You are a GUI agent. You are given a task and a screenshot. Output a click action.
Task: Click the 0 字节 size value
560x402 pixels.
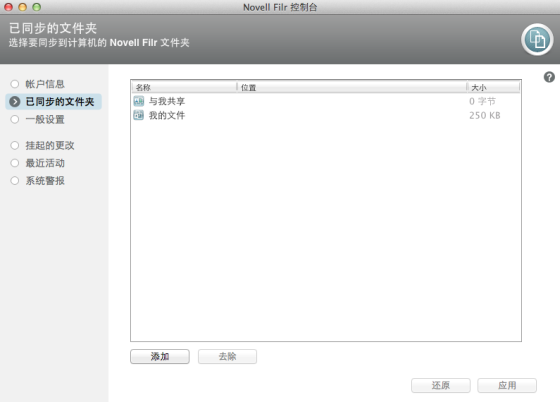(x=482, y=101)
